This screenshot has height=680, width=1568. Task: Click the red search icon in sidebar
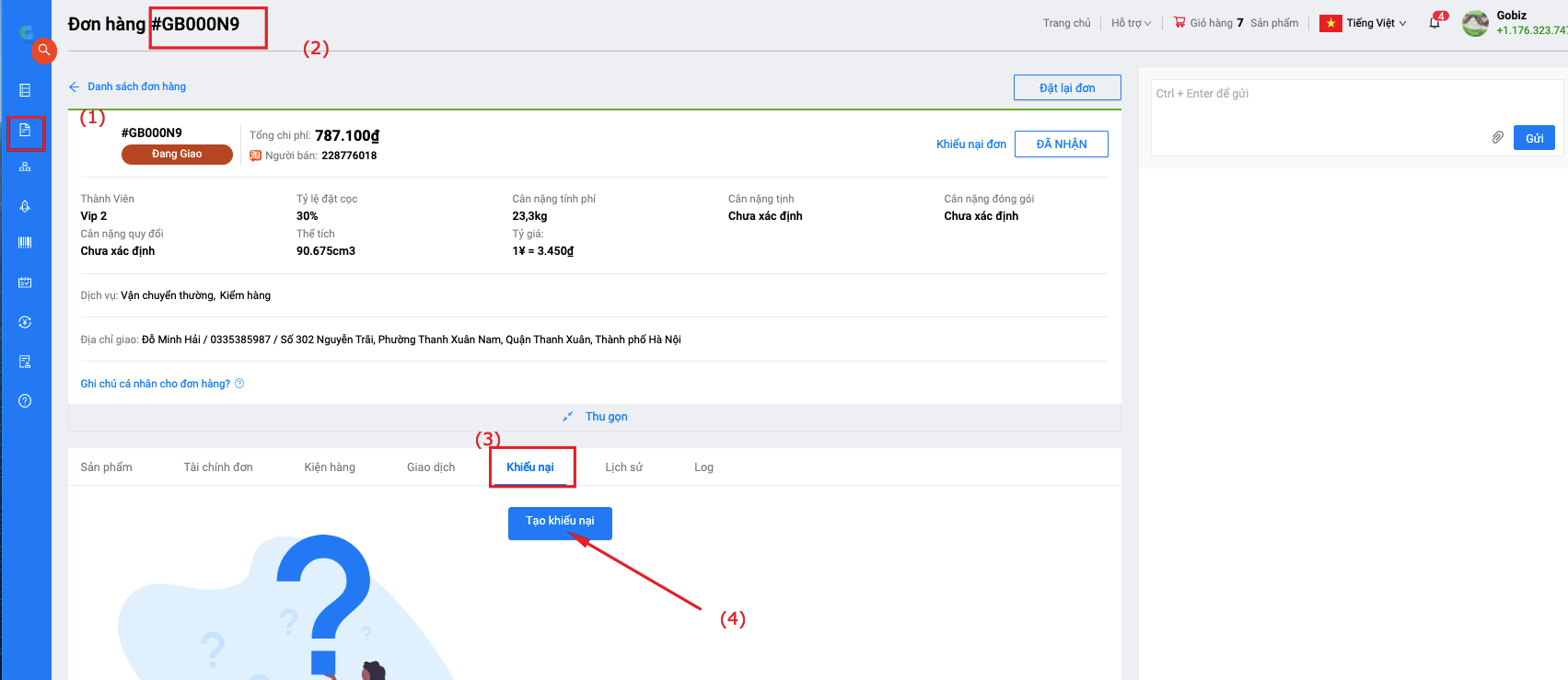43,50
